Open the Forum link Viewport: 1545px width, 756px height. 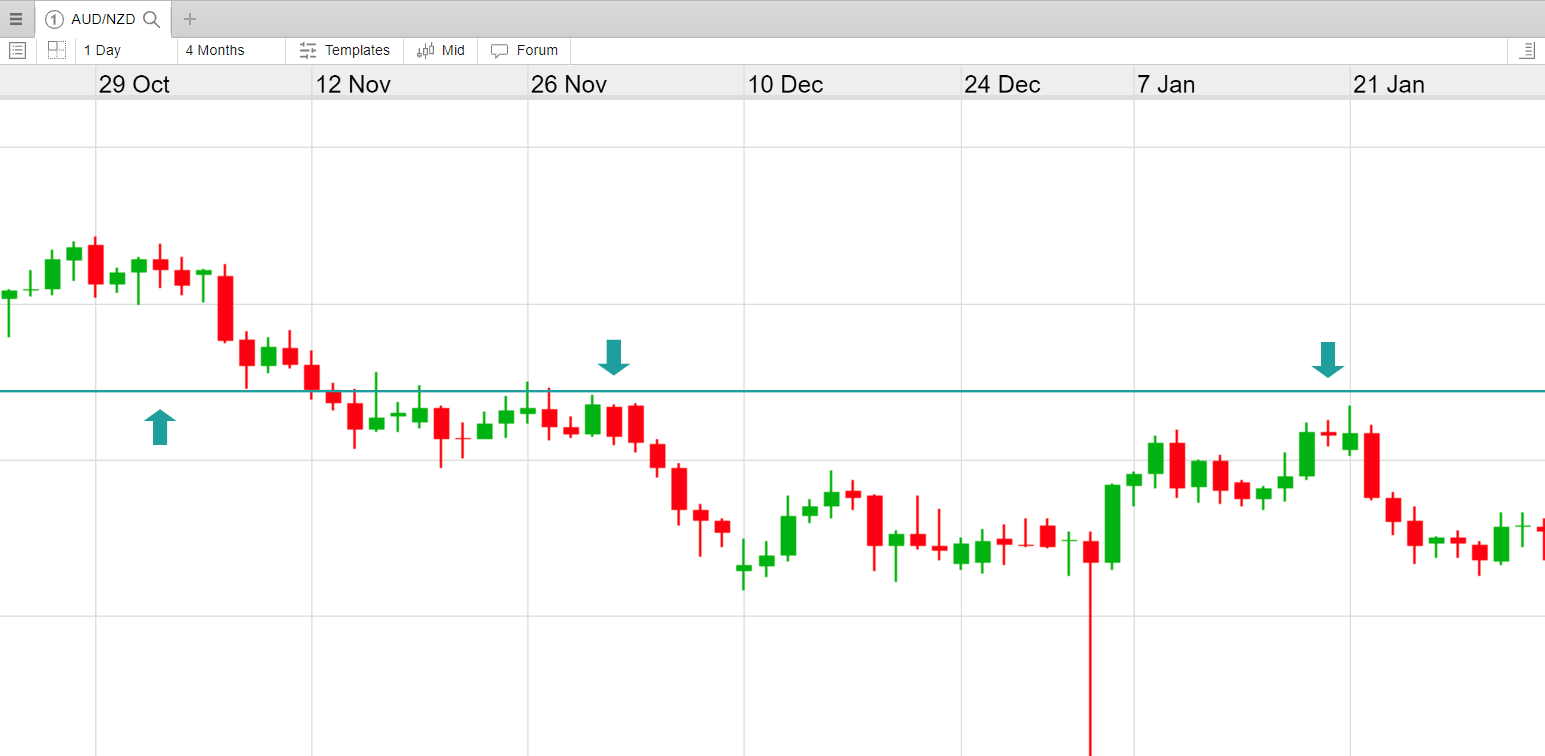click(524, 50)
